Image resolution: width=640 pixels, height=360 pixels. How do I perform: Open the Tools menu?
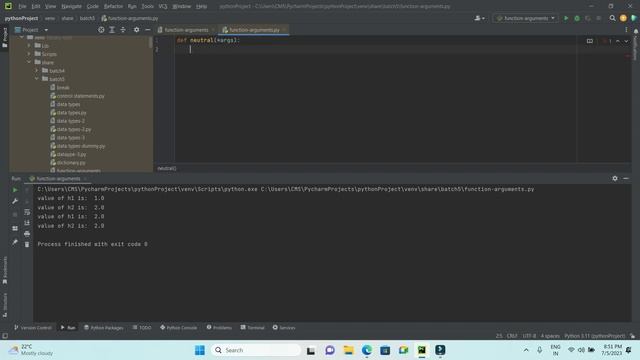pyautogui.click(x=147, y=6)
